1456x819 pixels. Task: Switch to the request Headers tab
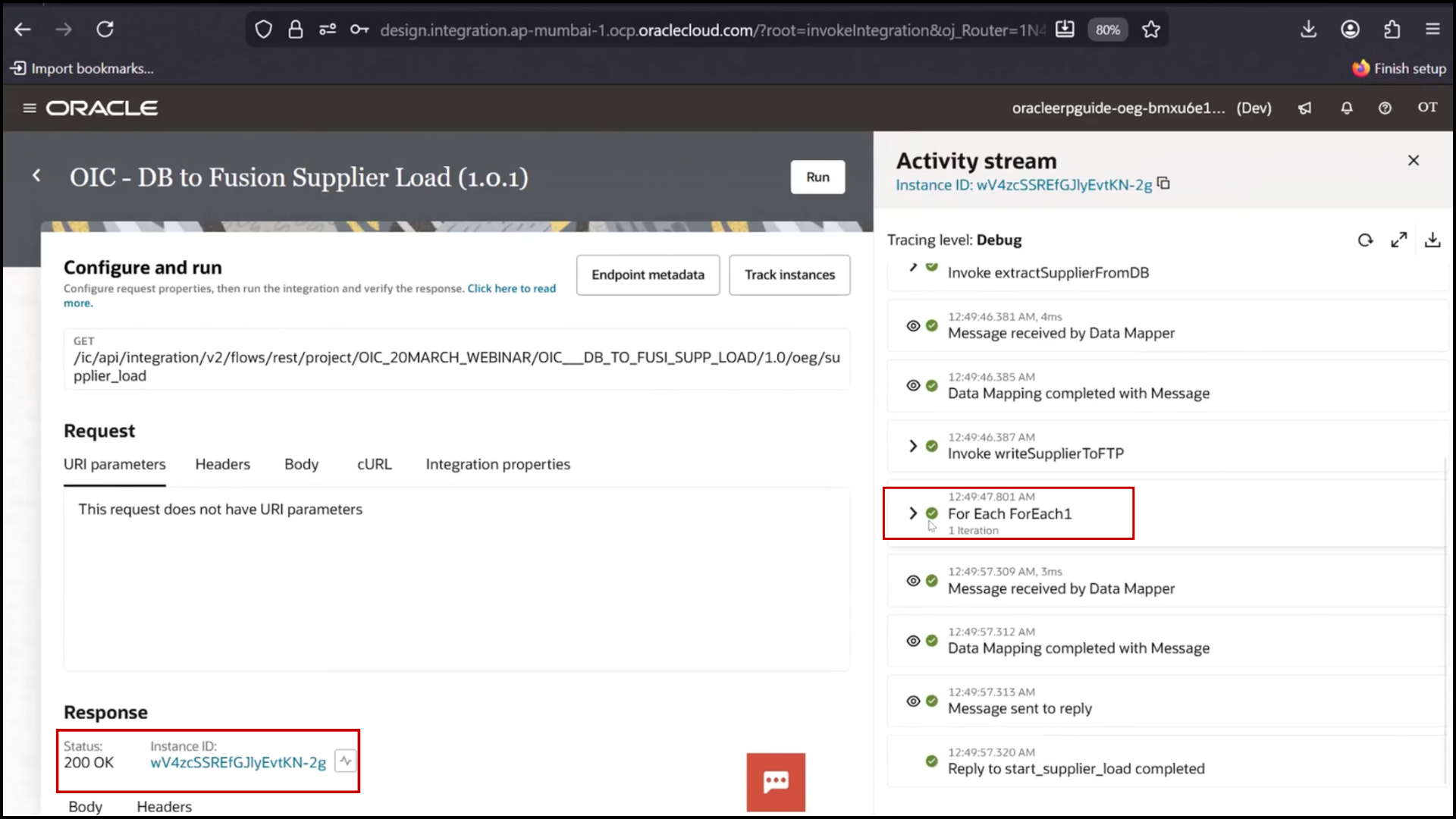pos(222,464)
